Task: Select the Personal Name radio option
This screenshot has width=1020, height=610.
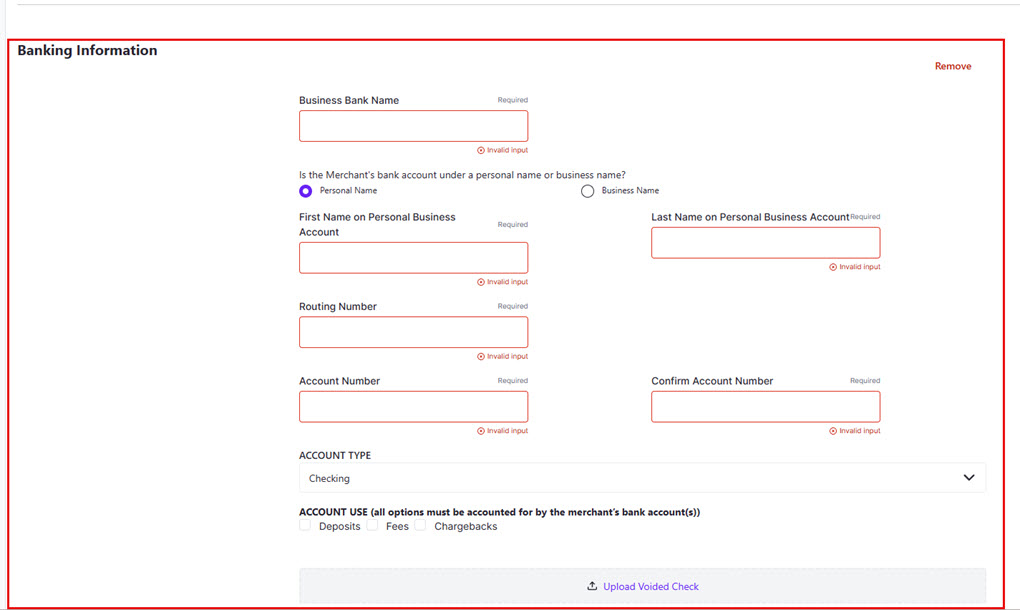Action: (x=306, y=191)
